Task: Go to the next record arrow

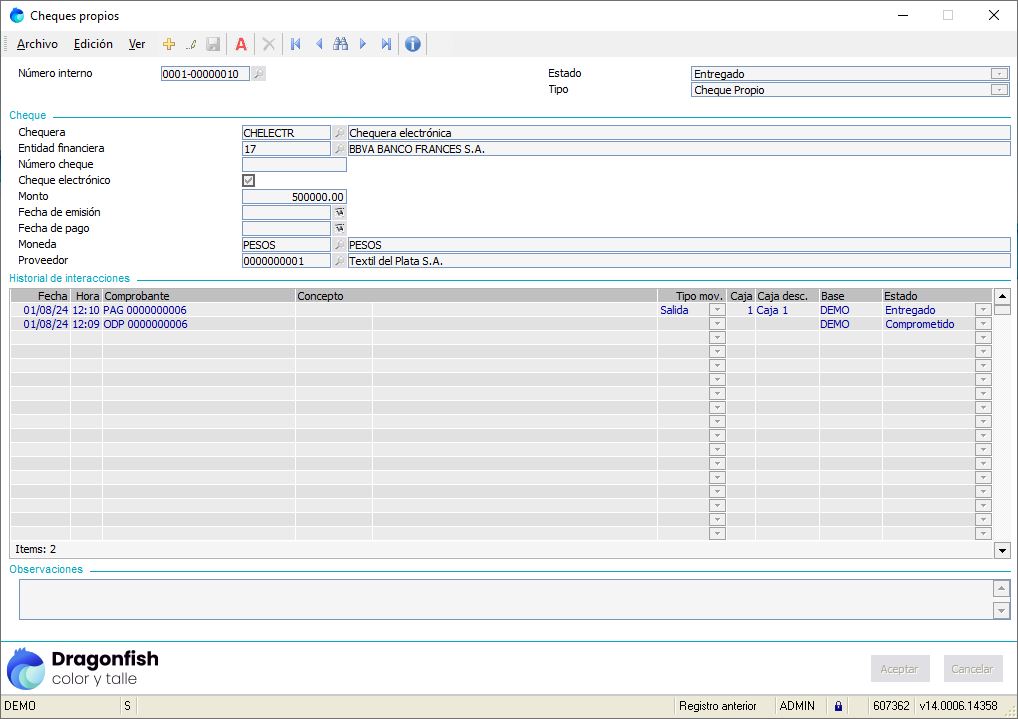Action: coord(363,44)
